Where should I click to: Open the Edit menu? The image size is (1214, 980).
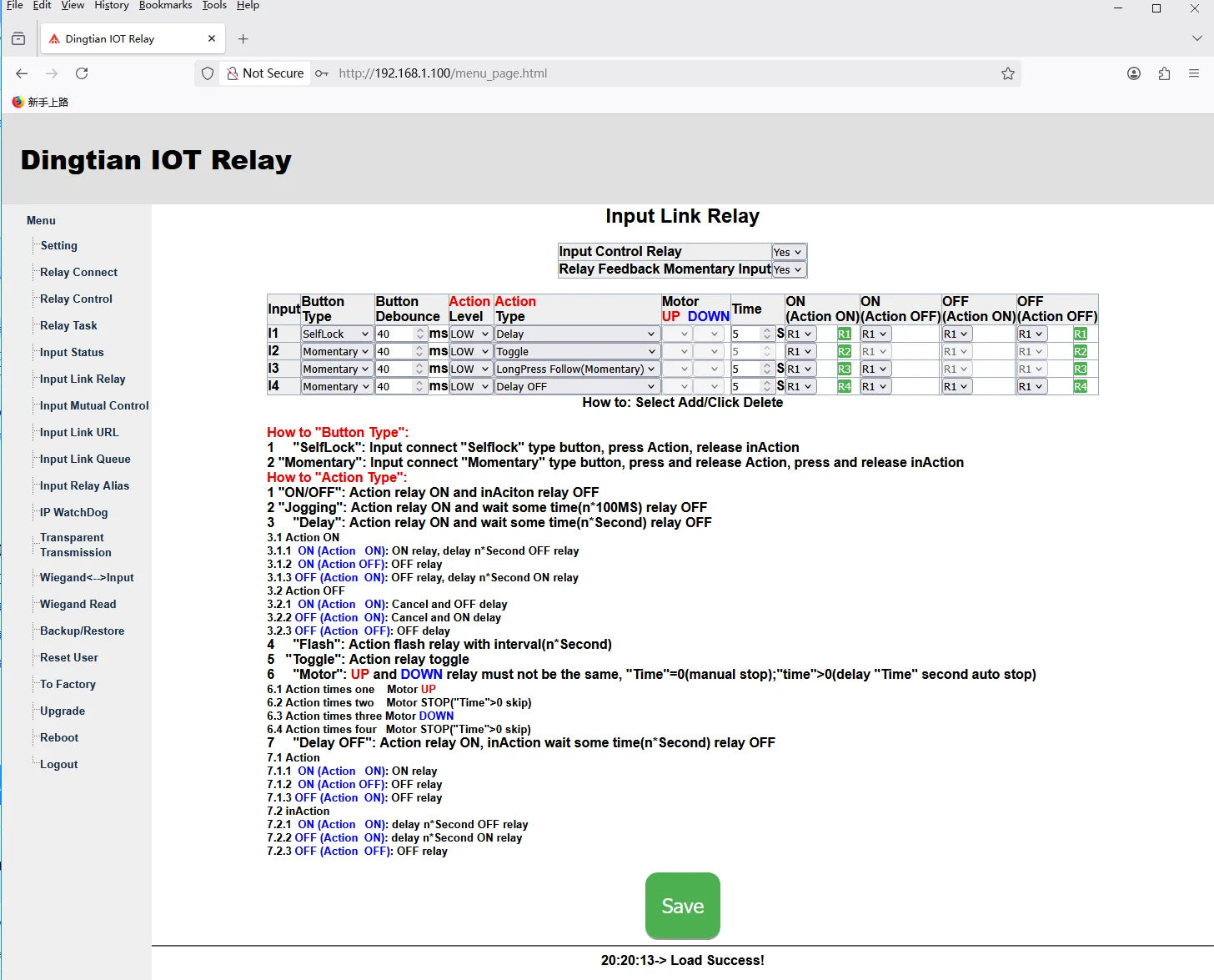43,5
